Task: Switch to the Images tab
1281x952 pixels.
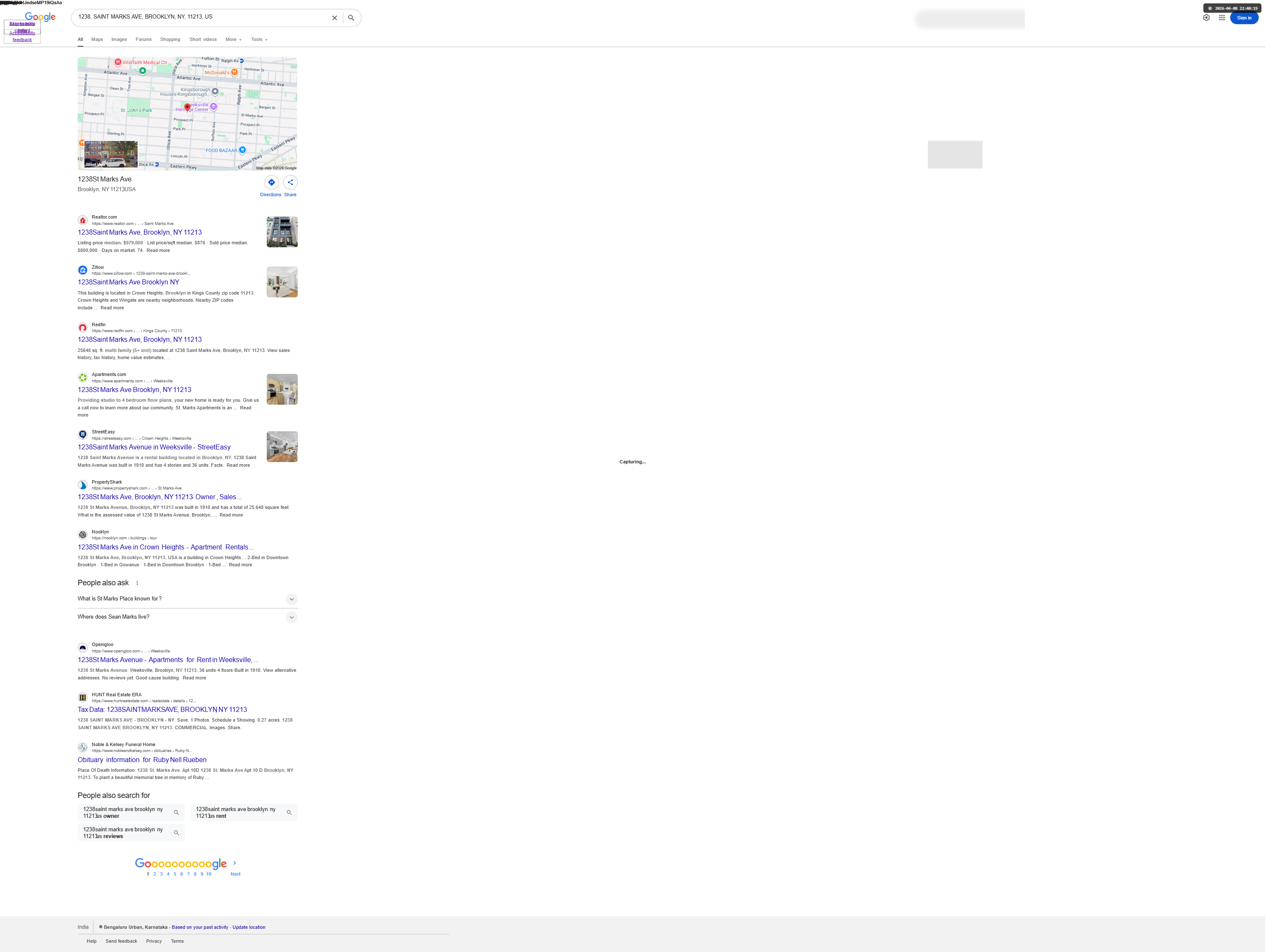Action: click(119, 40)
